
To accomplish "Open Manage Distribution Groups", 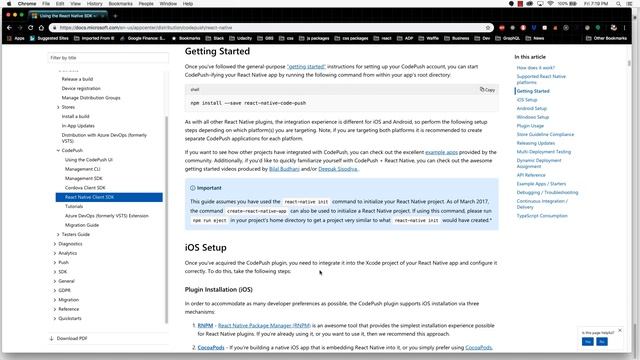I will [91, 98].
